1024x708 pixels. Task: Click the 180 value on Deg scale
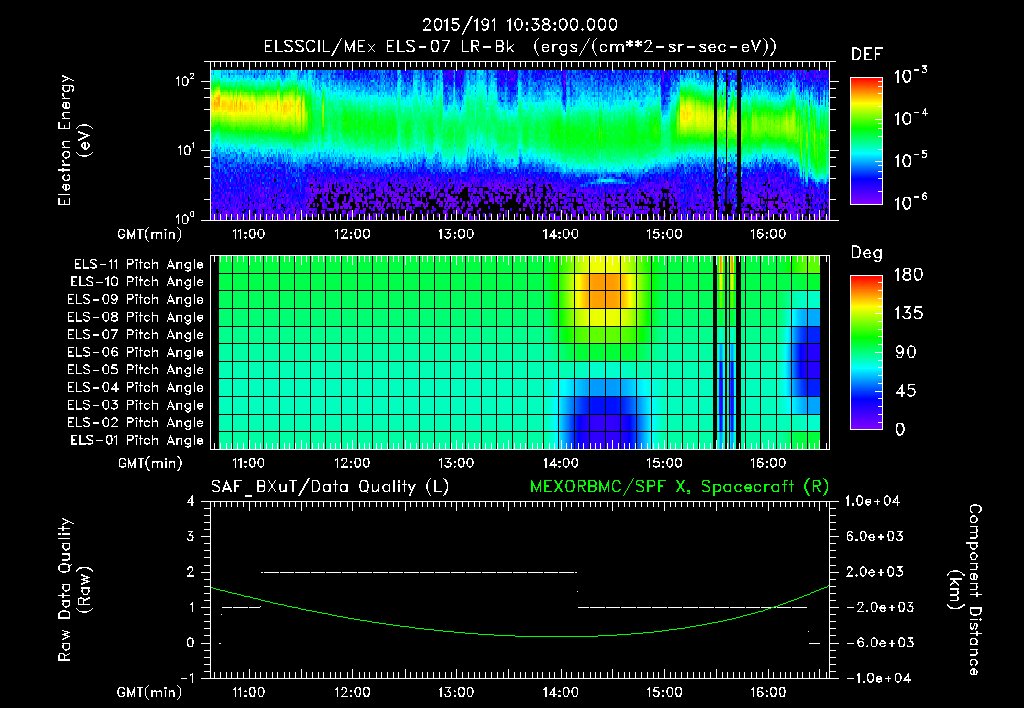point(908,275)
